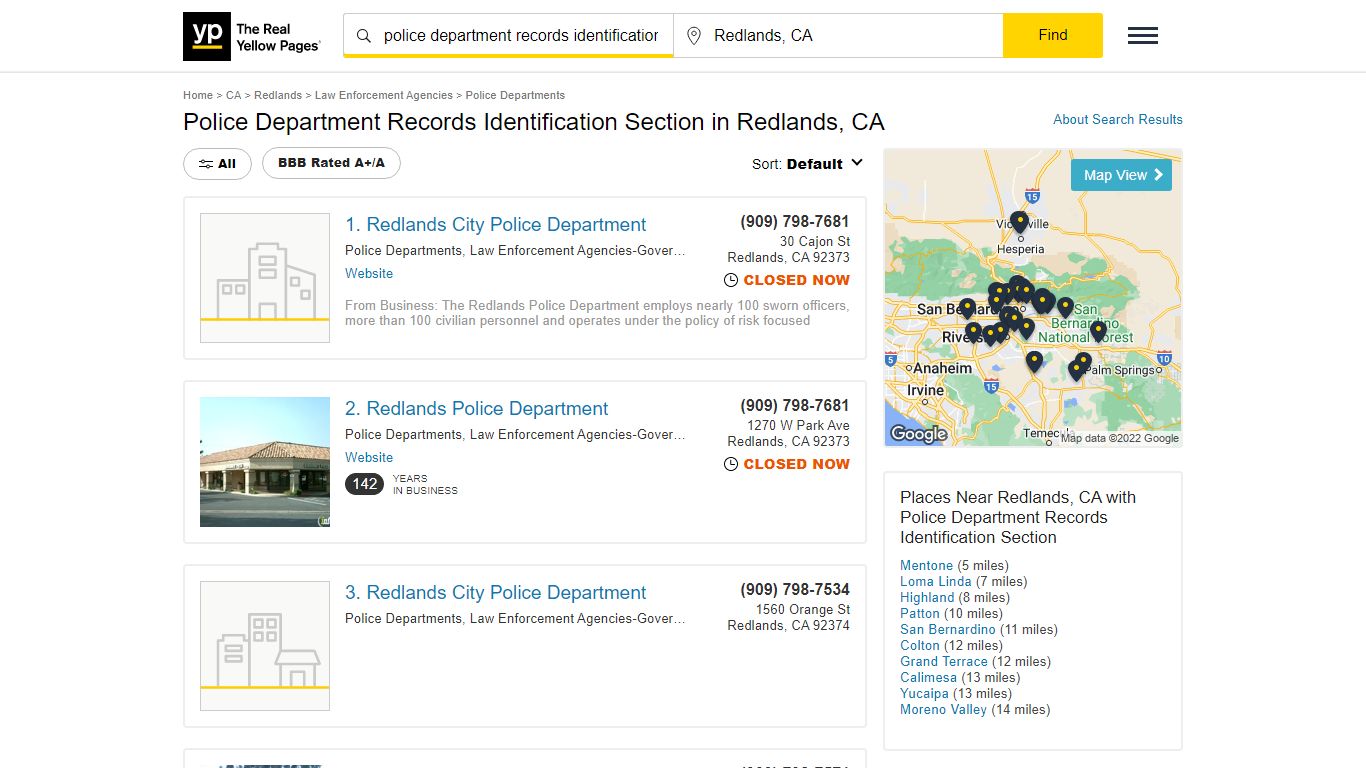Open Highland nearby place link
Viewport: 1366px width, 768px height.
pos(927,597)
